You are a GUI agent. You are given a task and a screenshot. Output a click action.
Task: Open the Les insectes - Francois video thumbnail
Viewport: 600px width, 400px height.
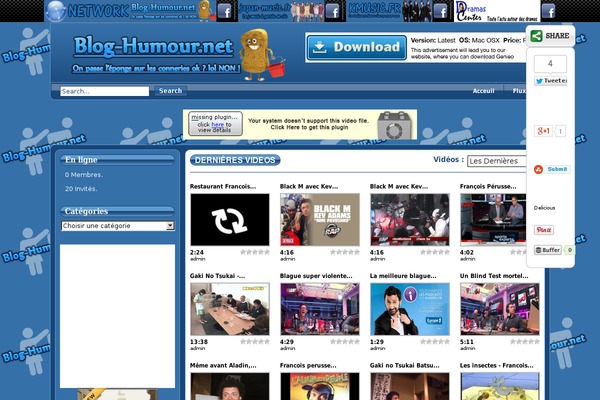[x=500, y=386]
